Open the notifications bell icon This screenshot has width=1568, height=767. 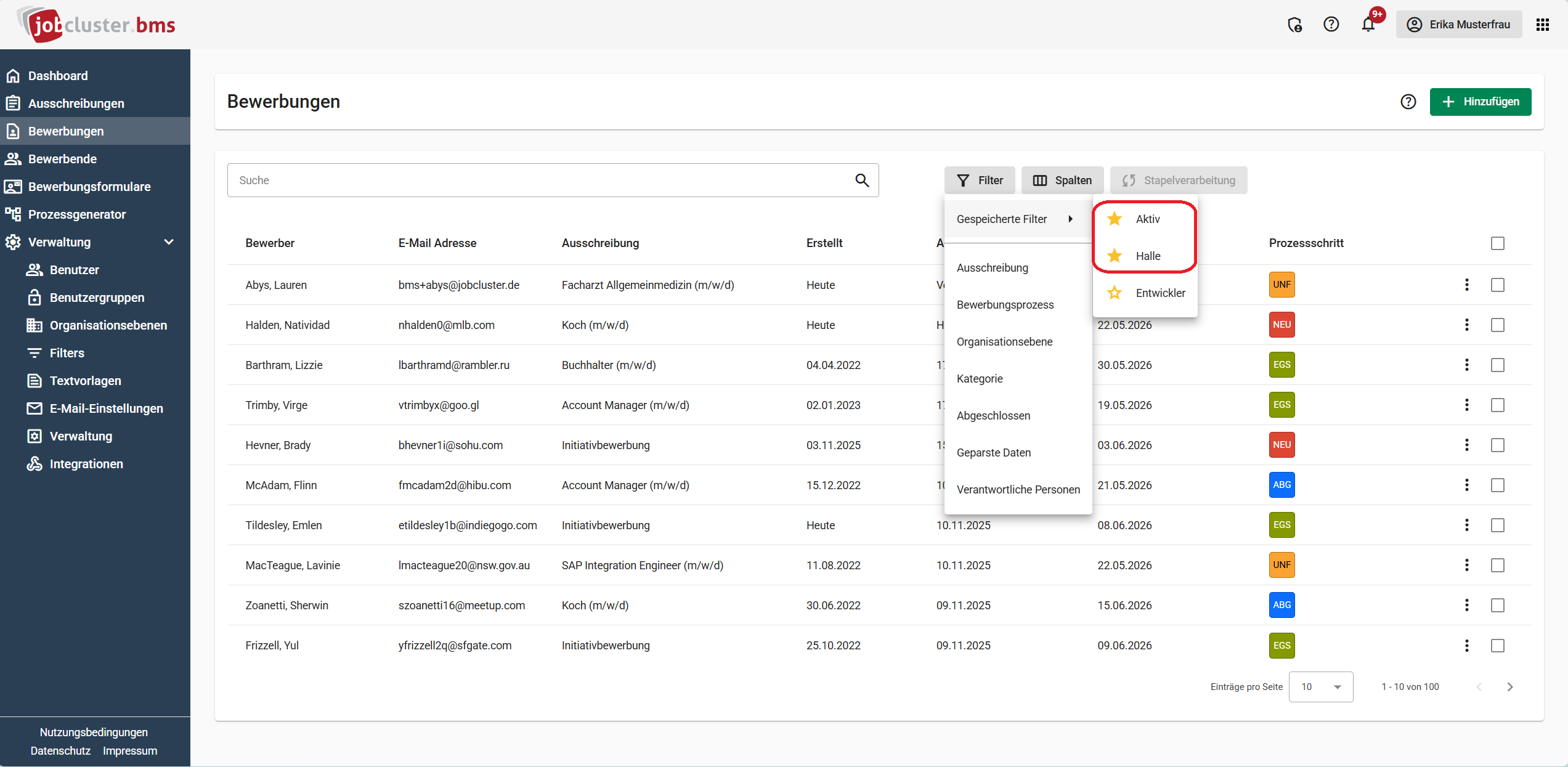(x=1368, y=25)
